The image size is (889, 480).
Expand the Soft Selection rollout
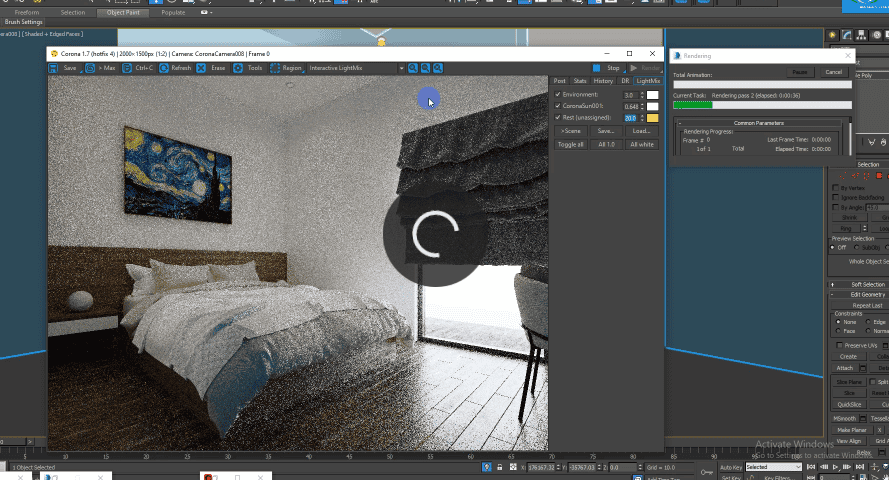860,284
